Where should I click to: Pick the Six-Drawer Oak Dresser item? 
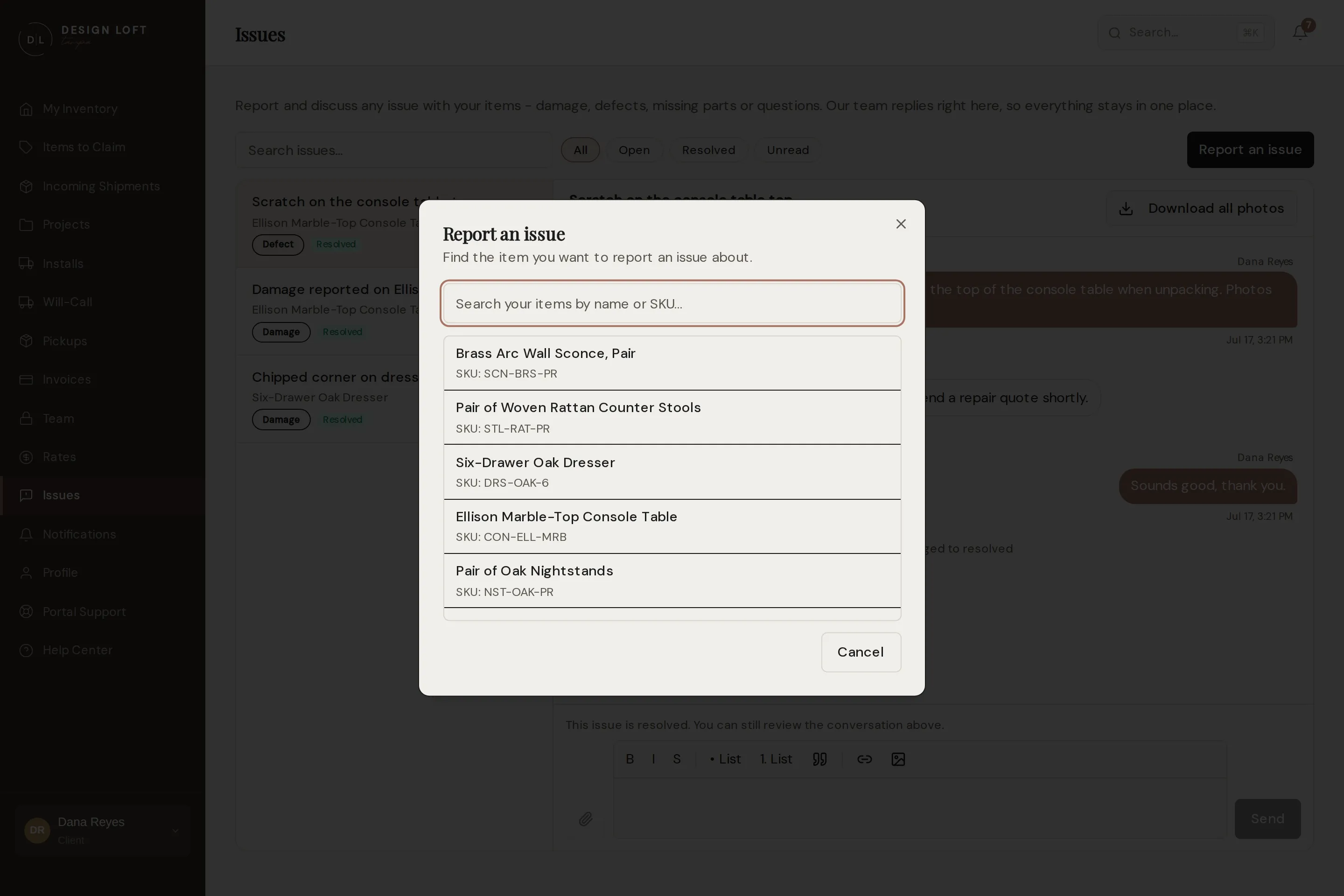pos(672,472)
